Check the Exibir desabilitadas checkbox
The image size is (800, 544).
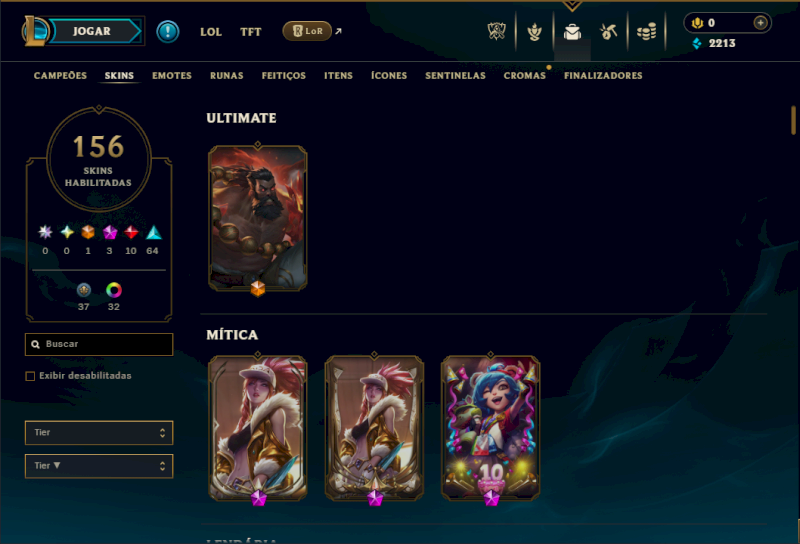point(30,376)
